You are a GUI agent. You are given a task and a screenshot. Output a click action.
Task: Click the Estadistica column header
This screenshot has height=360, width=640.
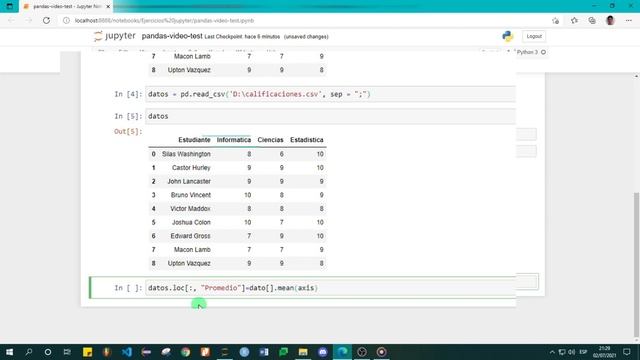point(307,140)
